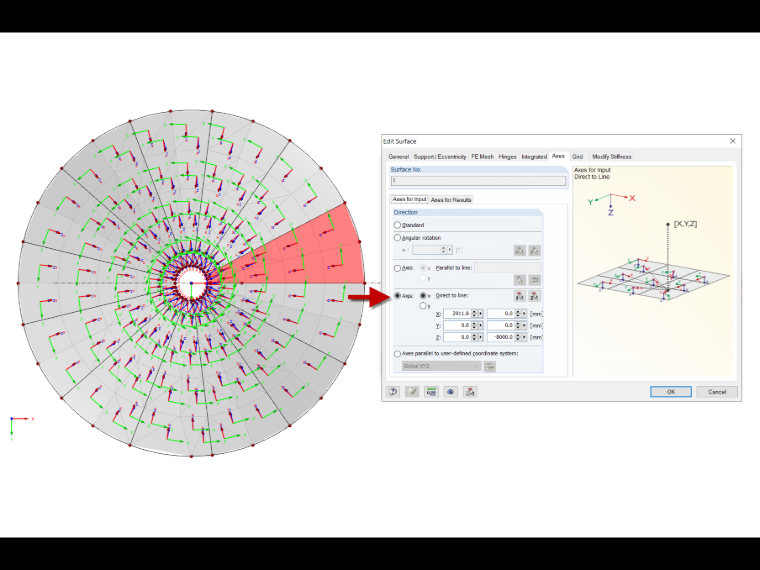The height and width of the screenshot is (570, 760).
Task: Click the first X coordinate field 2911.8
Action: [457, 314]
